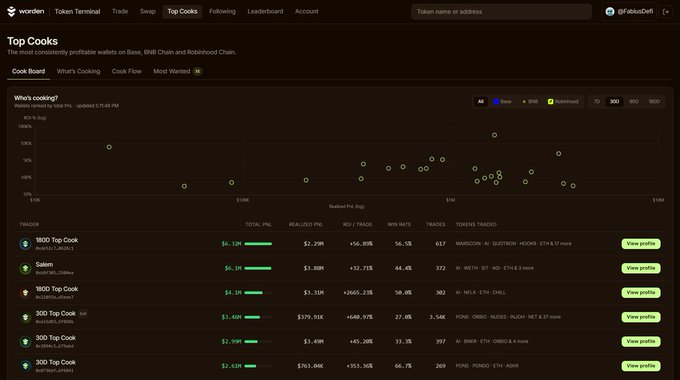
Task: Click the Salem trader name
Action: (44, 265)
